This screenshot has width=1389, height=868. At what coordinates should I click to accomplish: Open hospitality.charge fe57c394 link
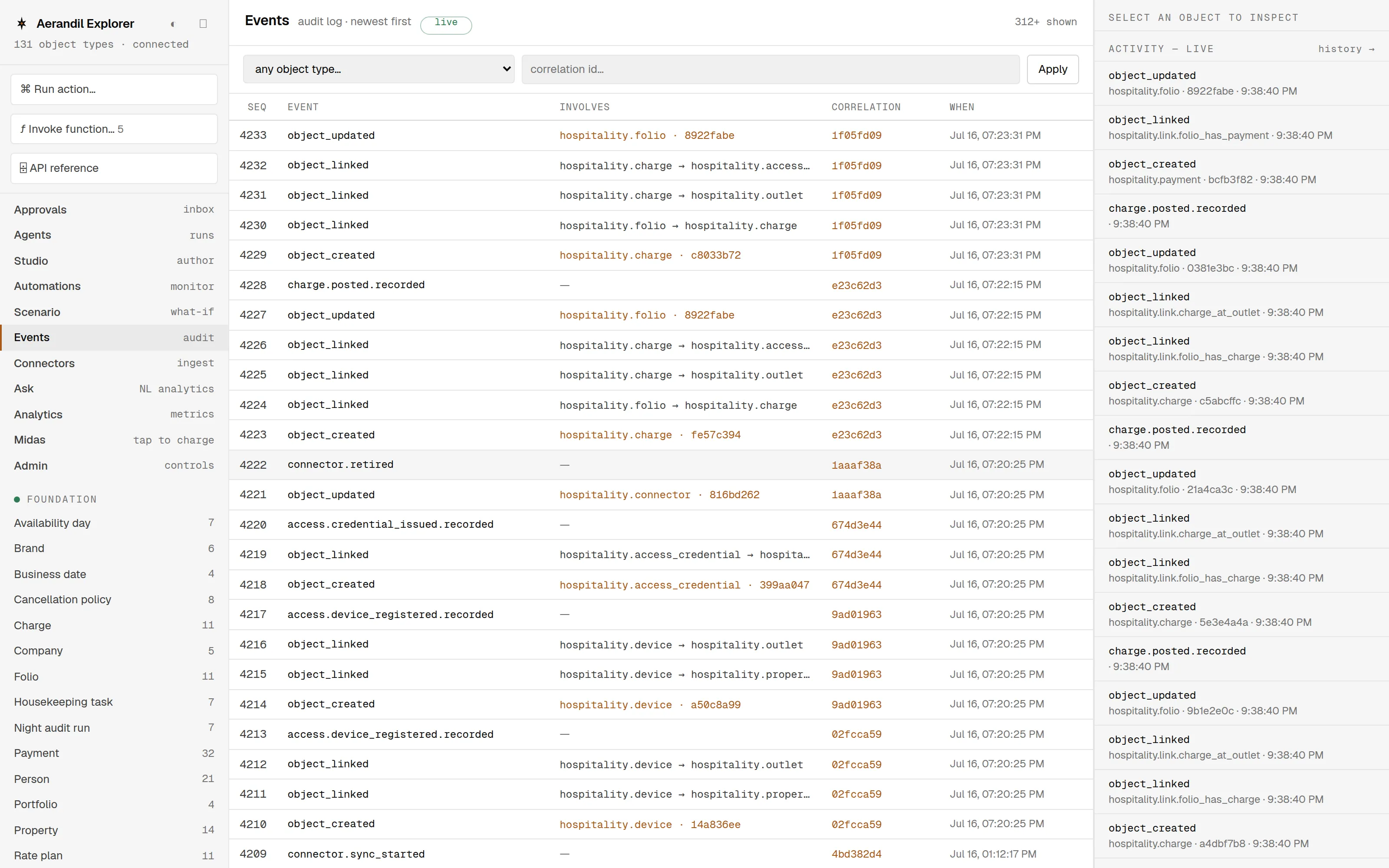650,434
